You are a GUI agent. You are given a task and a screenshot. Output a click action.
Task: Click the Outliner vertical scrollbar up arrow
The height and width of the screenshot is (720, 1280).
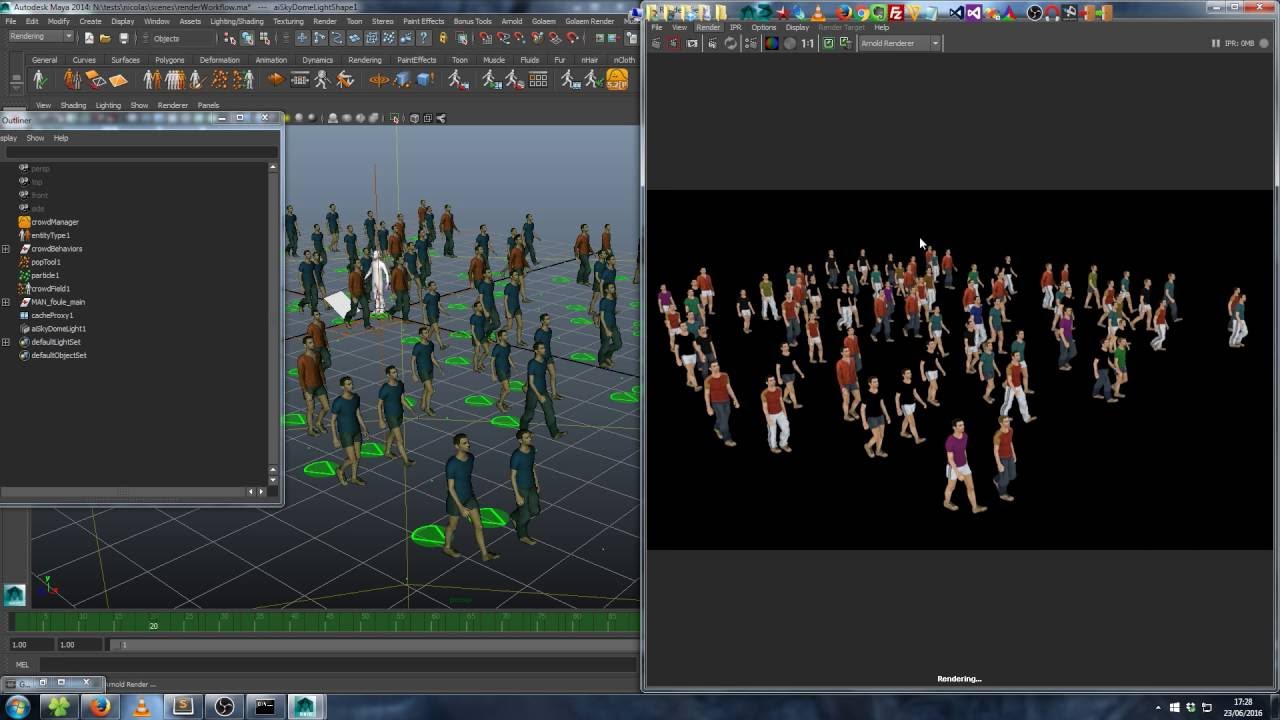coord(273,168)
